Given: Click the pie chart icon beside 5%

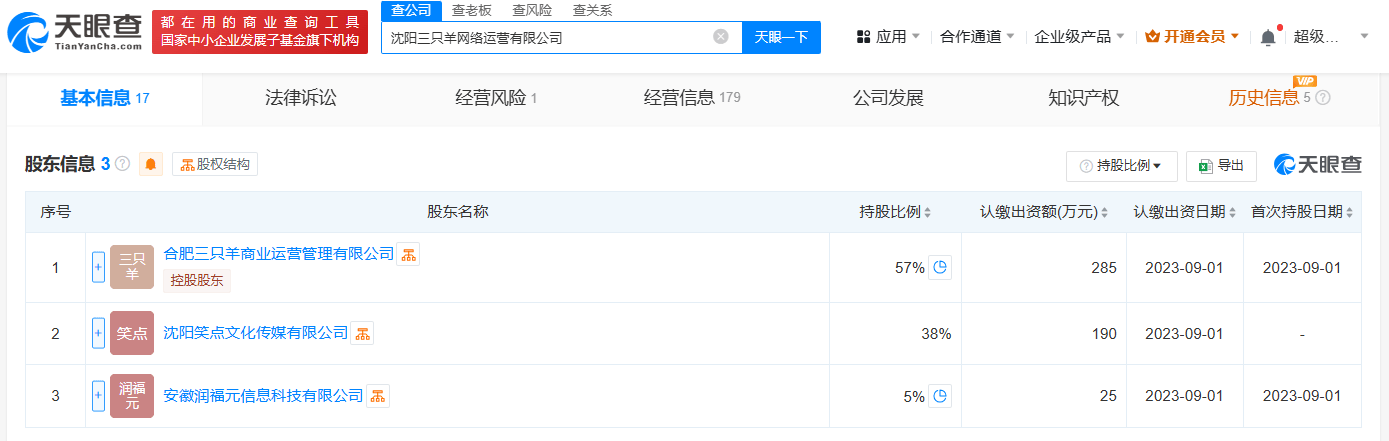Looking at the screenshot, I should tap(940, 396).
